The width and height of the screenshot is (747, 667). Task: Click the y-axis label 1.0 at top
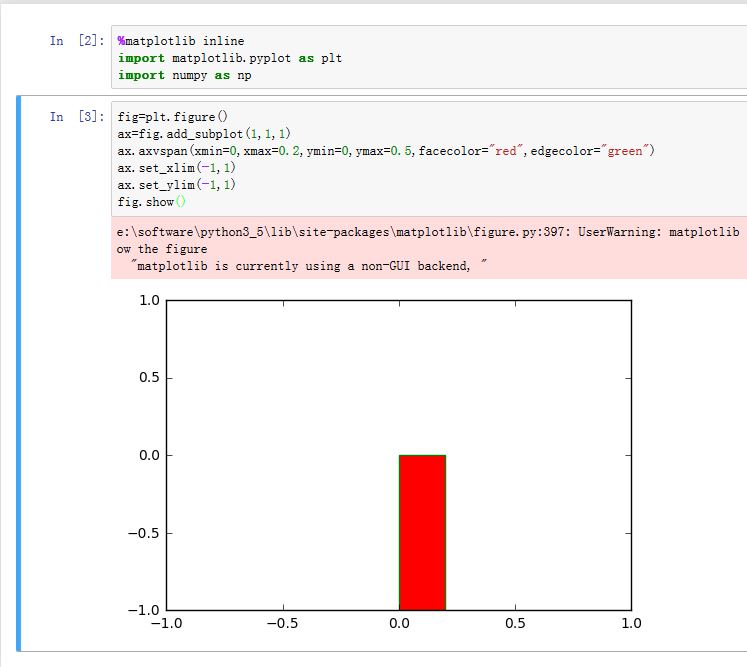(149, 300)
